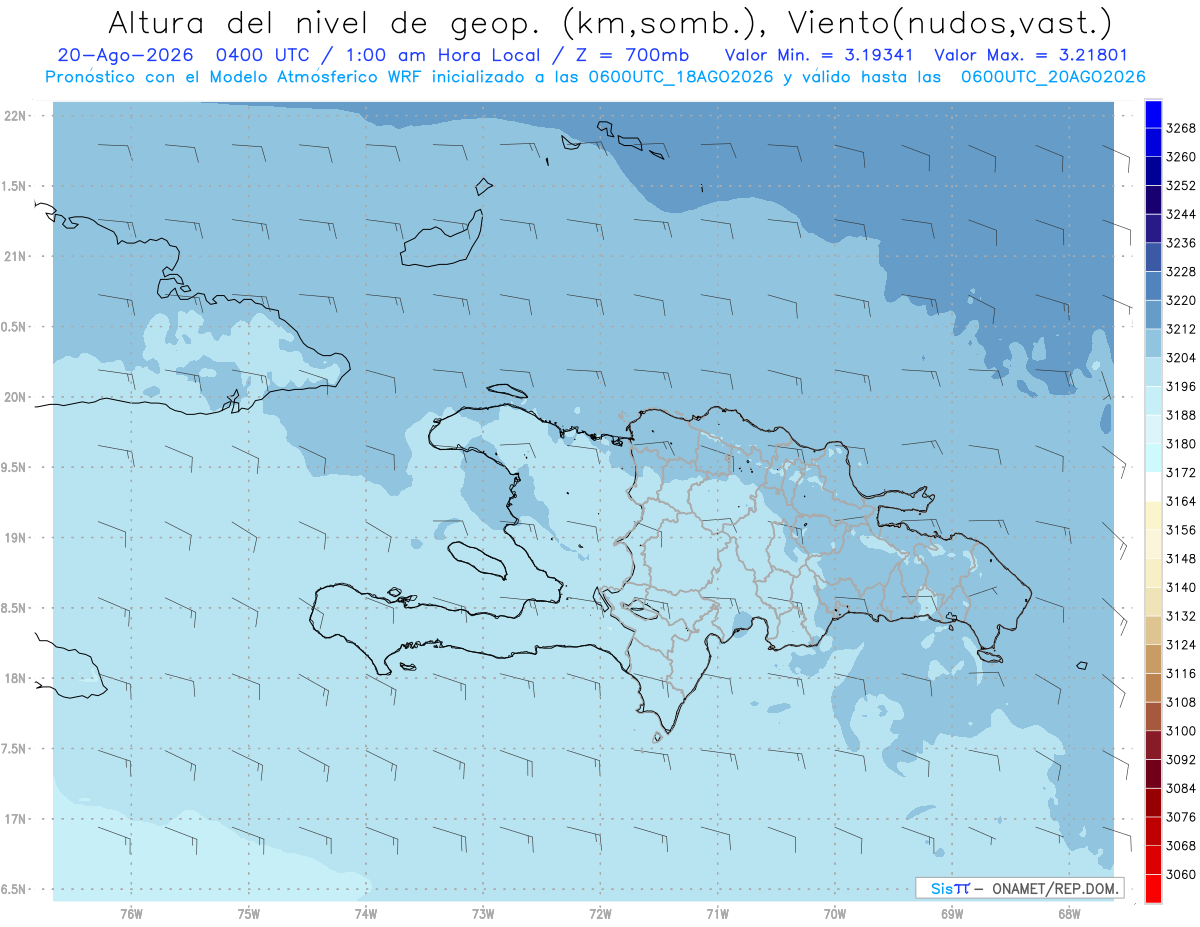
Task: Click the 1.5N latitude tick label
Action: (15, 186)
